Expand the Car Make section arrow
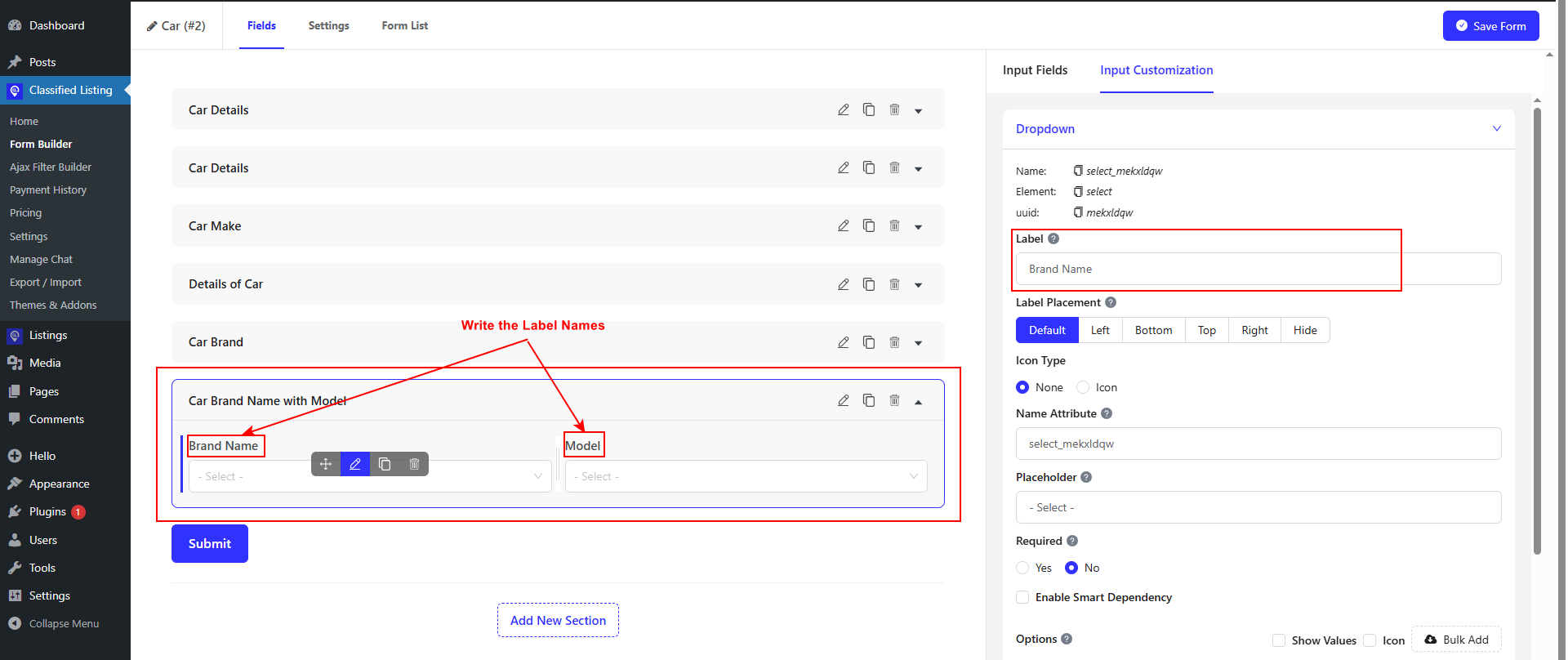Image resolution: width=1568 pixels, height=660 pixels. tap(918, 227)
